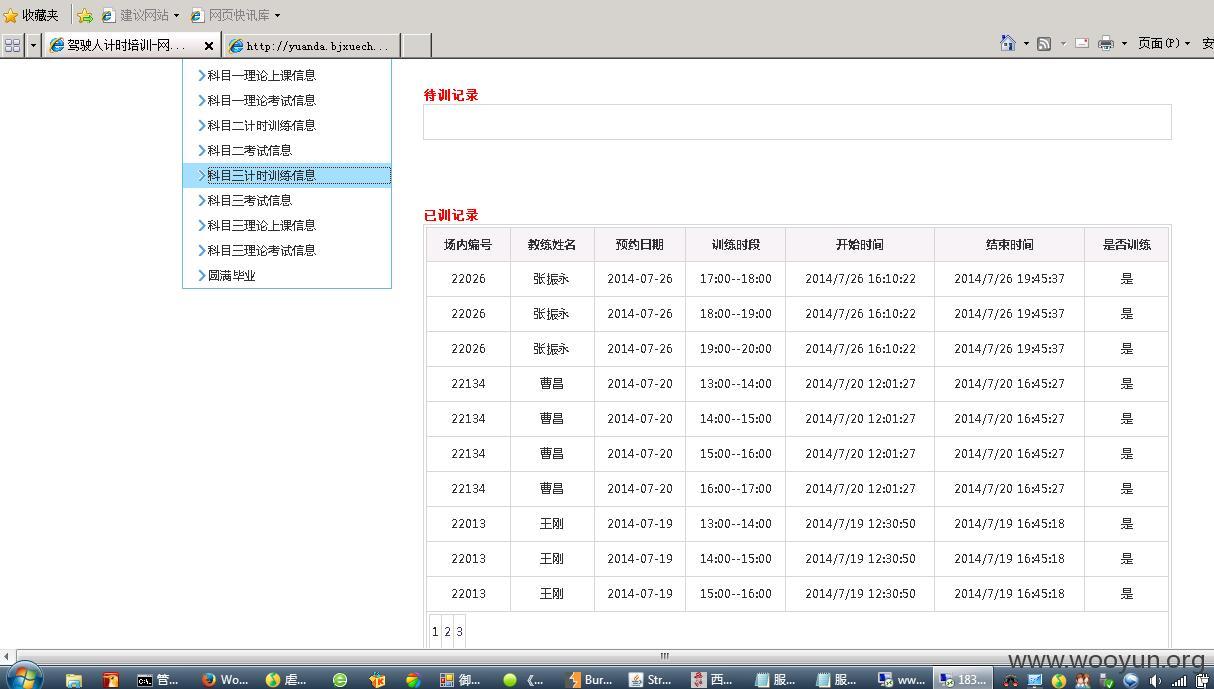This screenshot has width=1214, height=689.
Task: Expand the 网页快讯库 dropdown arrow
Action: (x=277, y=15)
